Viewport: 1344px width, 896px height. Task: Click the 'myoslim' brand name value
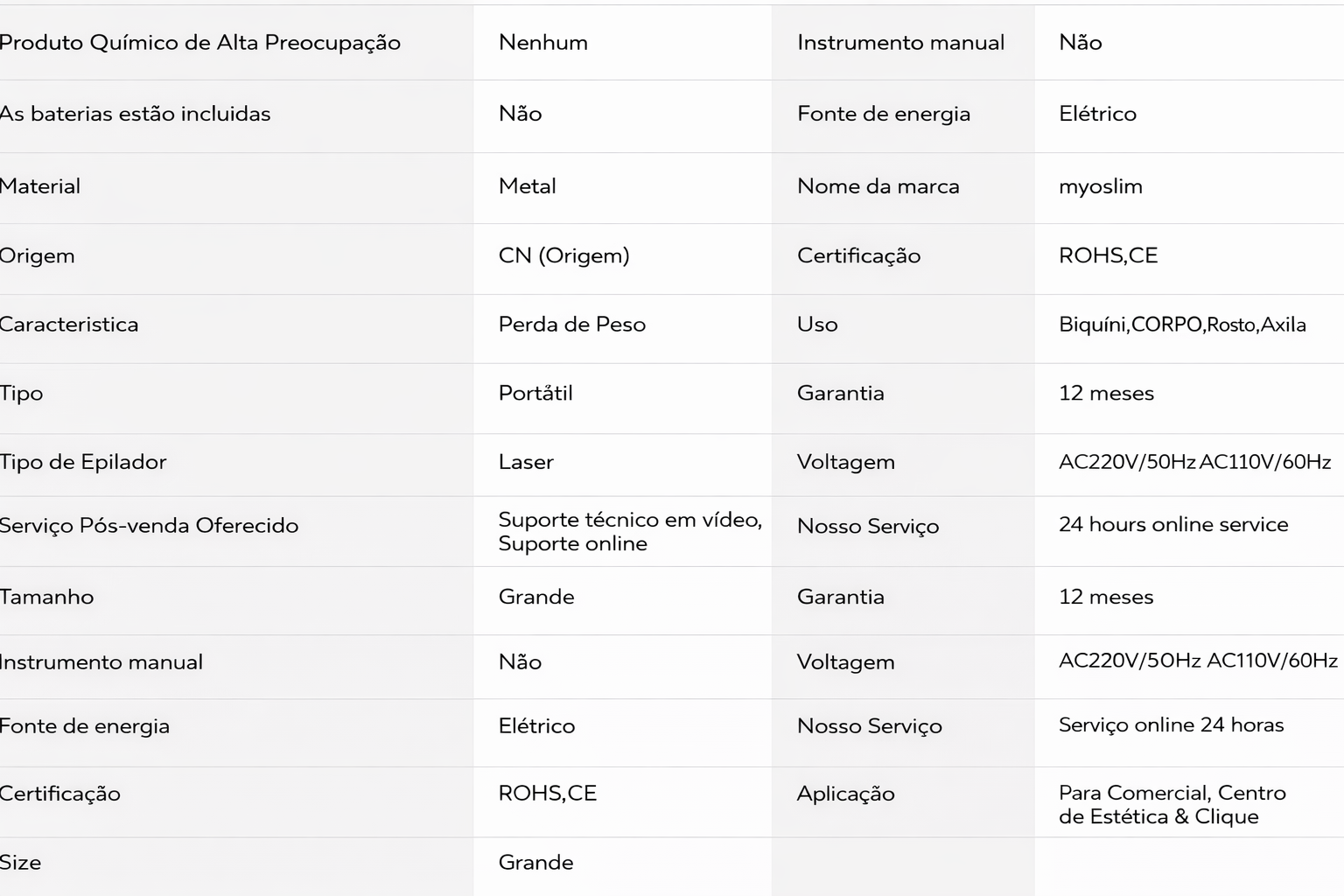(1100, 186)
